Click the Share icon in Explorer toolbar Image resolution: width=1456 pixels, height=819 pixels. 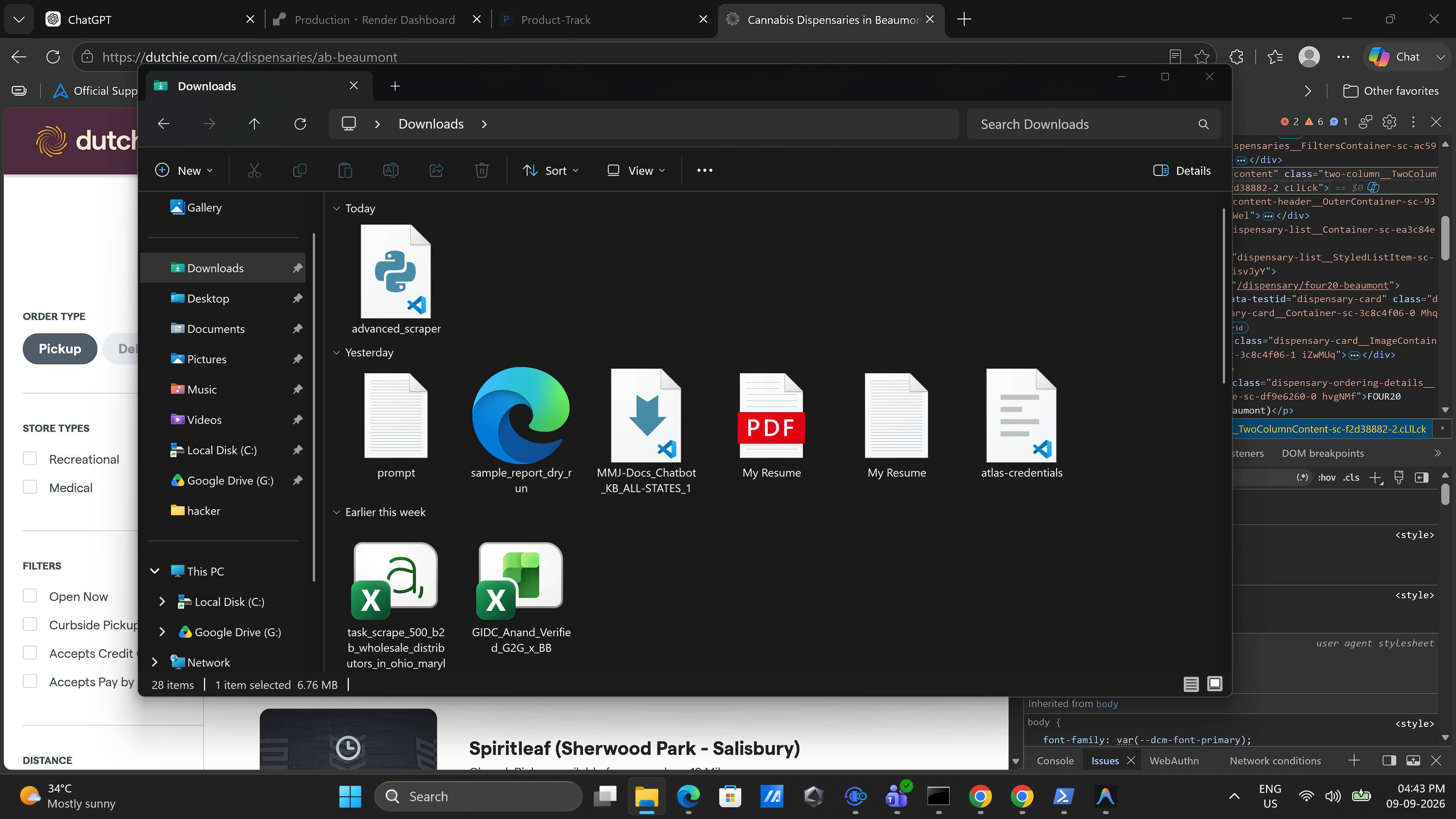436,170
